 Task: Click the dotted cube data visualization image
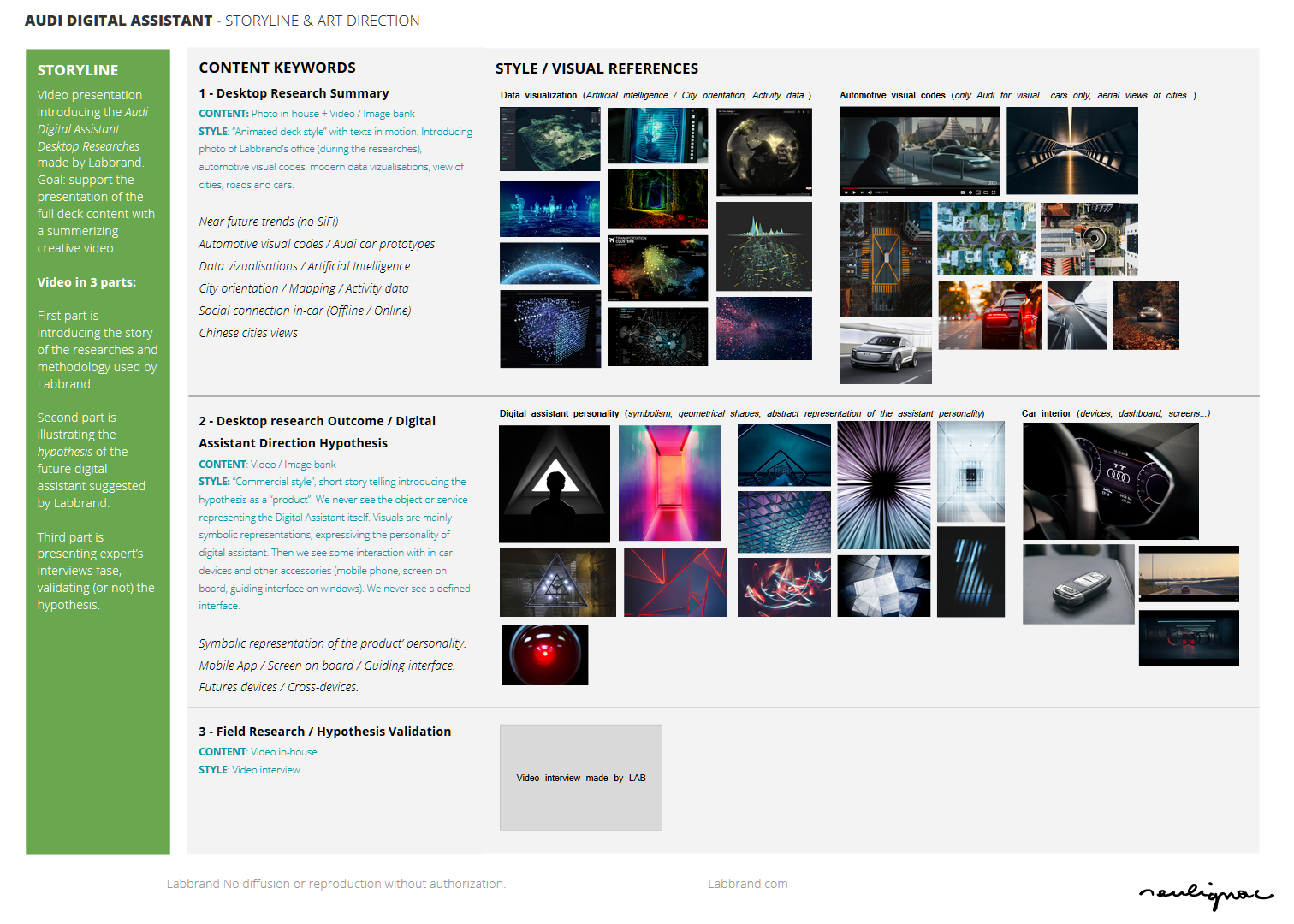pyautogui.click(x=550, y=329)
